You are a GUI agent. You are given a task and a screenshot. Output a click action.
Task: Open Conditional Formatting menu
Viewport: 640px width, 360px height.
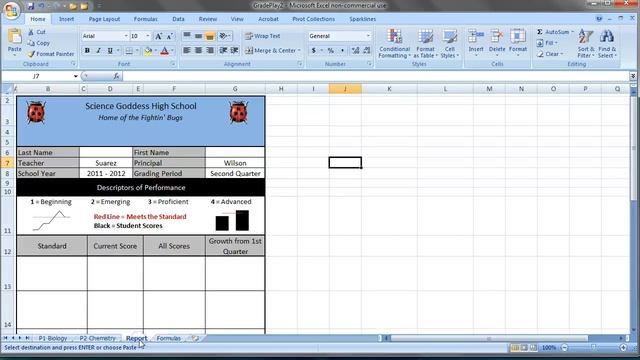[394, 43]
